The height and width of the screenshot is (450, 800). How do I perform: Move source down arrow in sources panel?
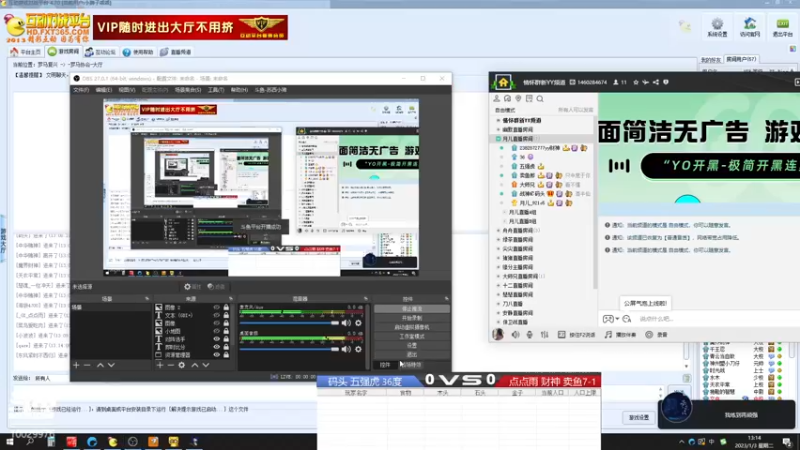(x=206, y=365)
